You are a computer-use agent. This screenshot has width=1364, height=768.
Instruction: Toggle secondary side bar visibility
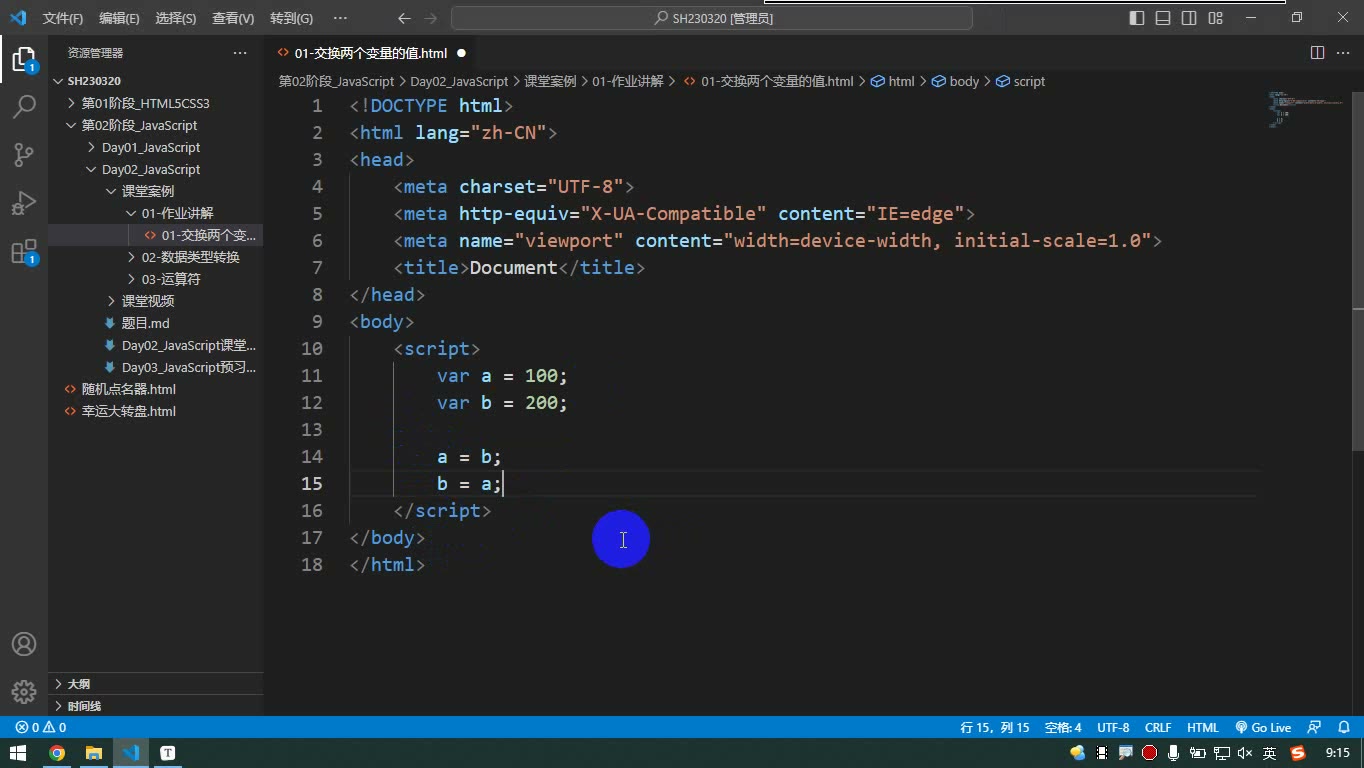pyautogui.click(x=1189, y=18)
